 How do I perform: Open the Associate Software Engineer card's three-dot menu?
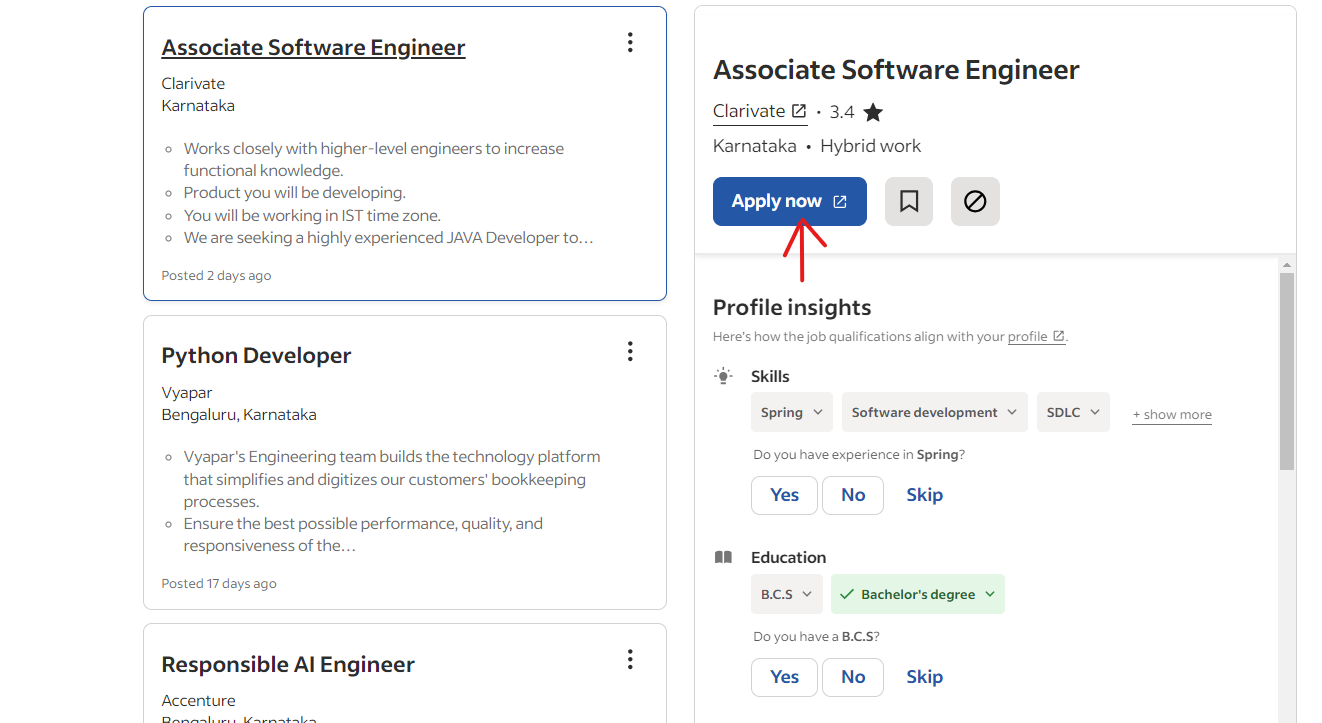coord(629,42)
